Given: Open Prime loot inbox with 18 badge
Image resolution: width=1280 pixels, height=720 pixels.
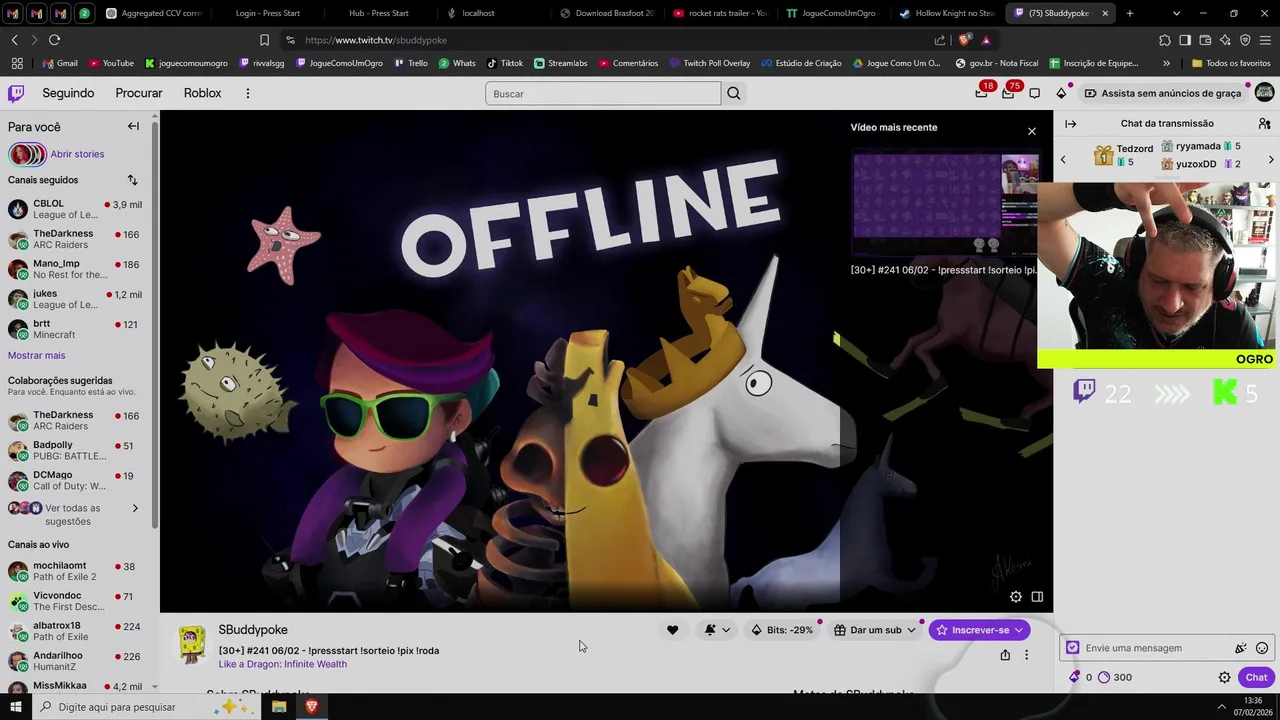Looking at the screenshot, I should click(981, 93).
